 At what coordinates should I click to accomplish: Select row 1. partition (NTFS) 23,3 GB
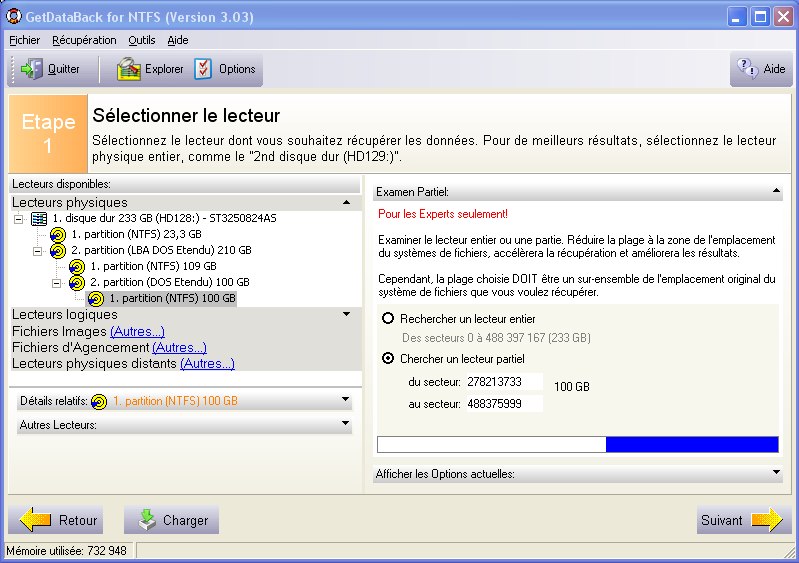point(136,234)
